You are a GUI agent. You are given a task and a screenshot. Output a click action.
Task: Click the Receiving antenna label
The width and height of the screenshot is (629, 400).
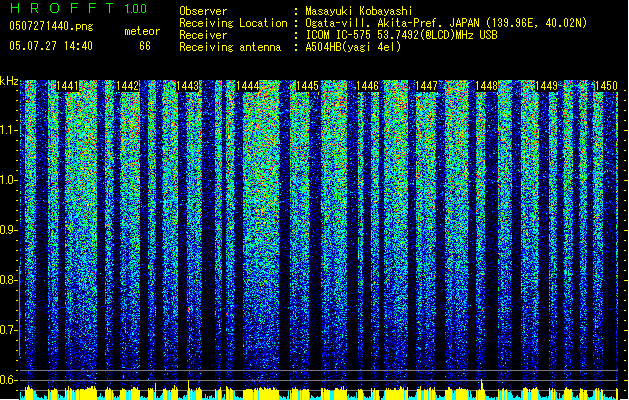[230, 47]
